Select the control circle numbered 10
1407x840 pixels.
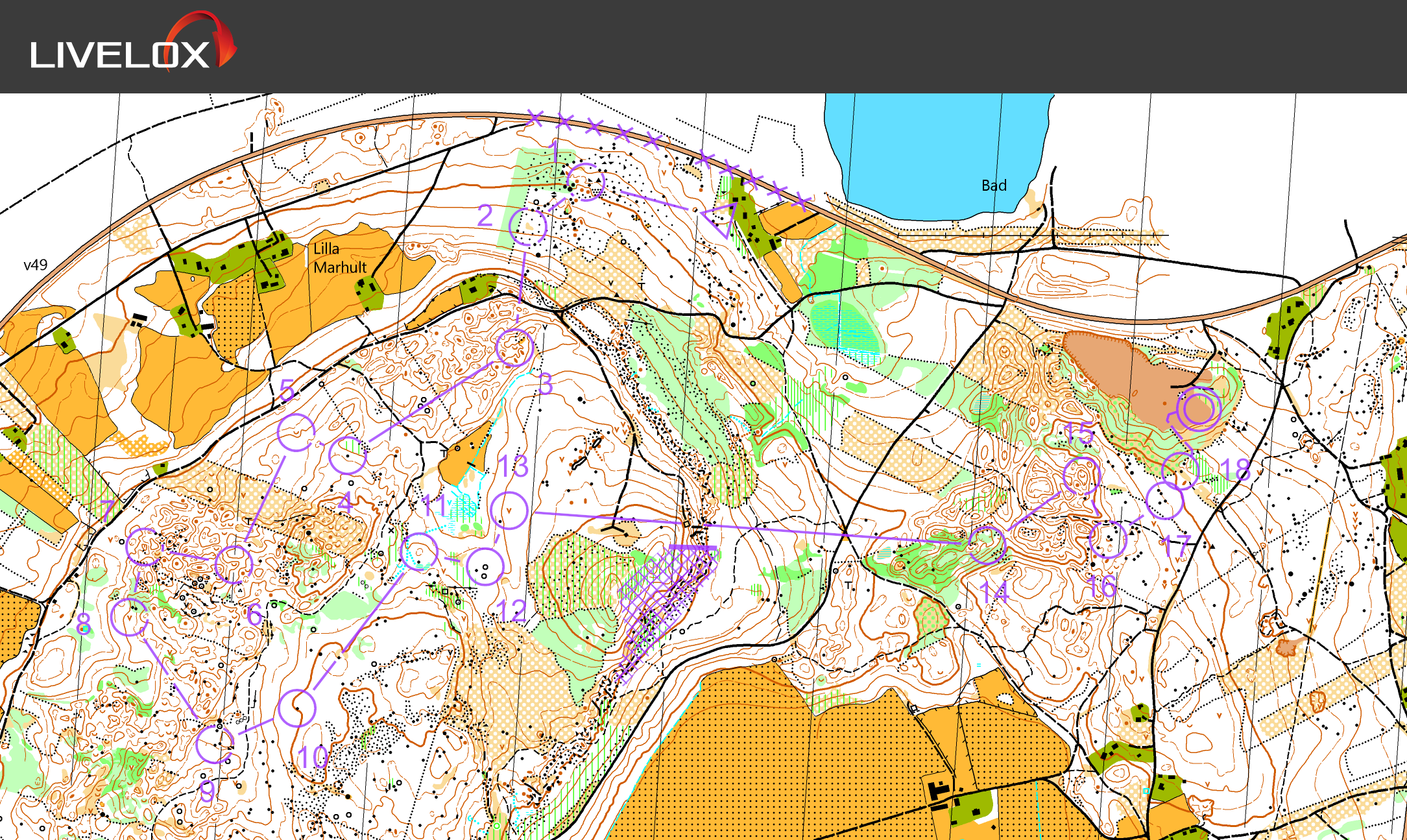pyautogui.click(x=297, y=708)
